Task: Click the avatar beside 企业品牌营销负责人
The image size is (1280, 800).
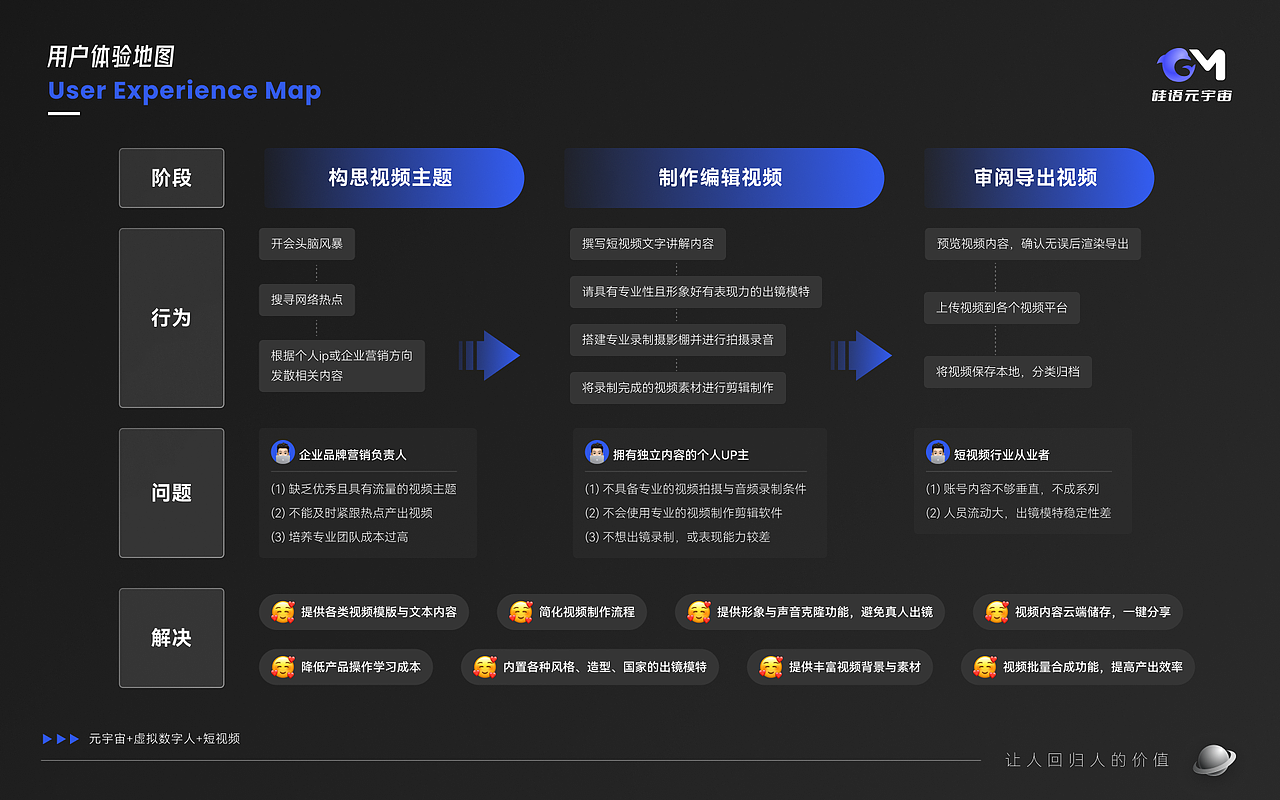Action: (x=283, y=452)
